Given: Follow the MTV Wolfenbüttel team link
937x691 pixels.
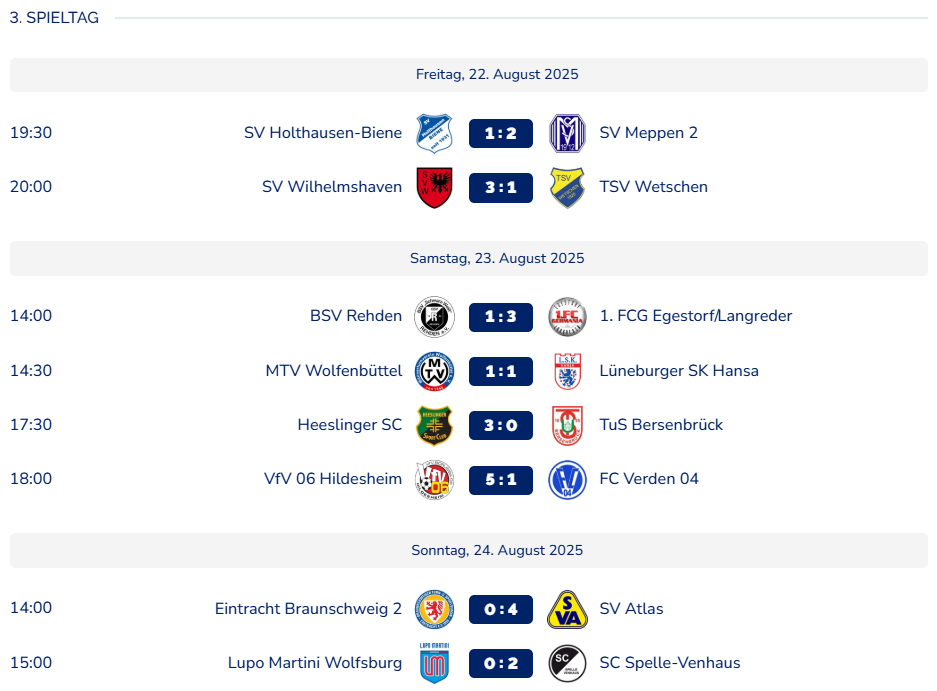Looking at the screenshot, I should (333, 371).
